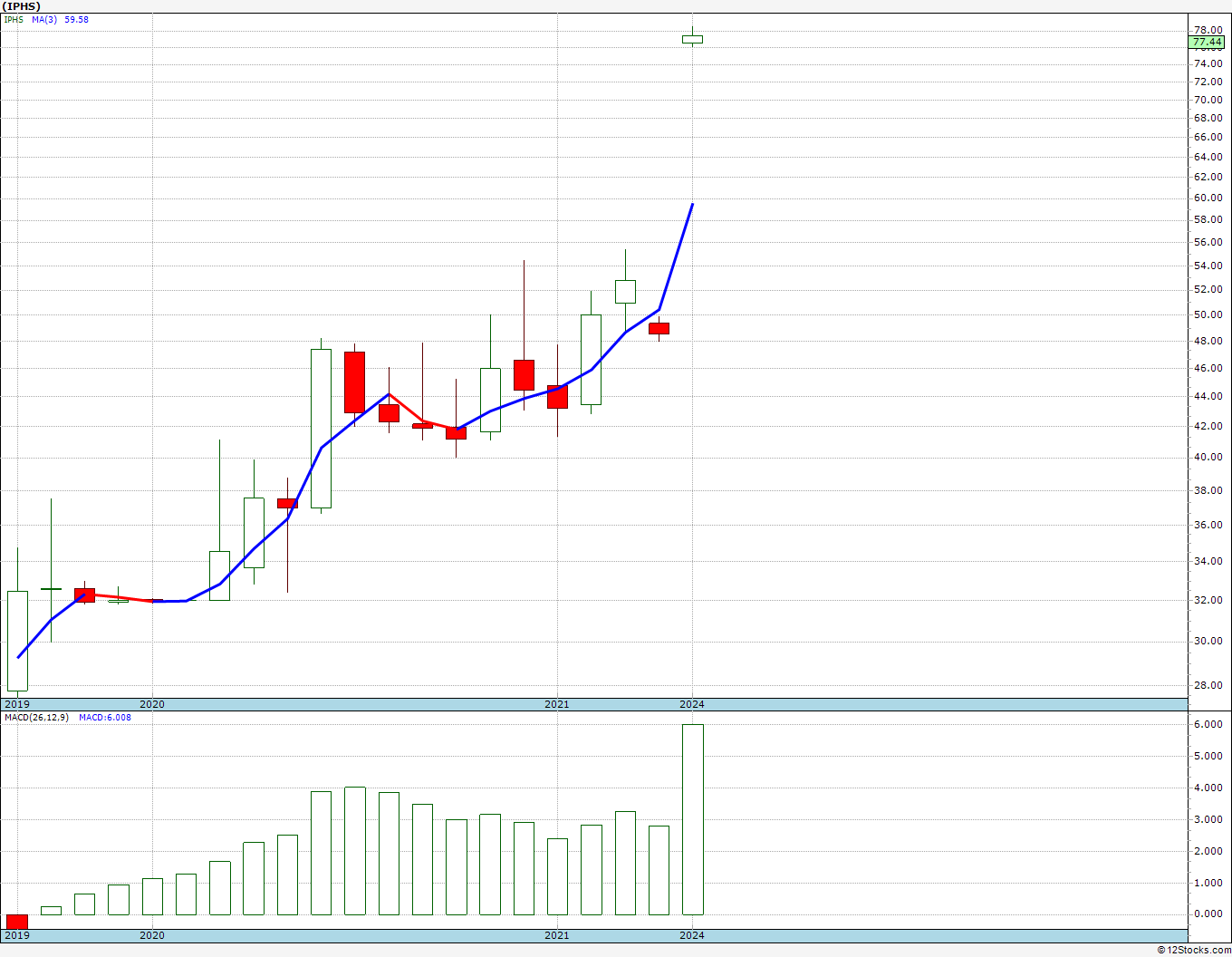Select the 3.000 MACD axis label
Screen dimensions: 1232x957
point(1208,819)
